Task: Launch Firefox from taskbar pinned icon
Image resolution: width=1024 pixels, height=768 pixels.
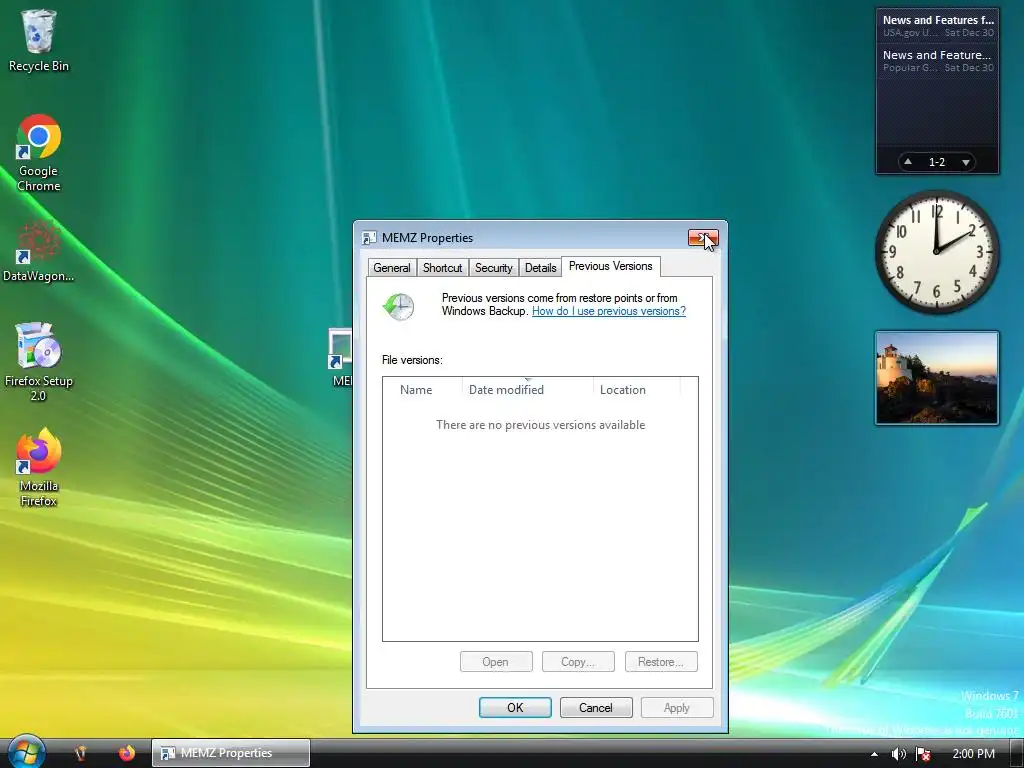Action: [127, 753]
